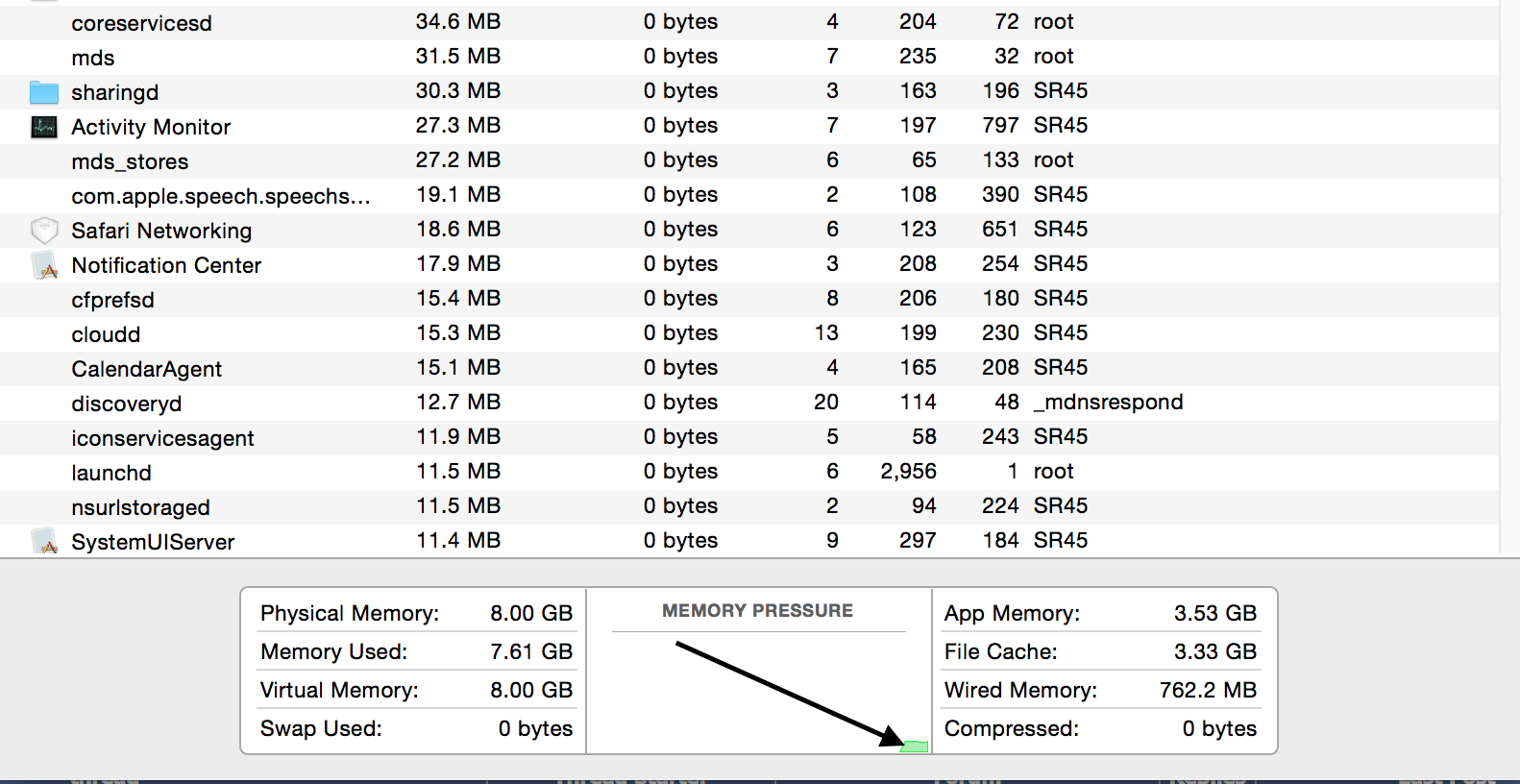Image resolution: width=1520 pixels, height=784 pixels.
Task: Select the discoveryd process row
Action: coord(749,404)
